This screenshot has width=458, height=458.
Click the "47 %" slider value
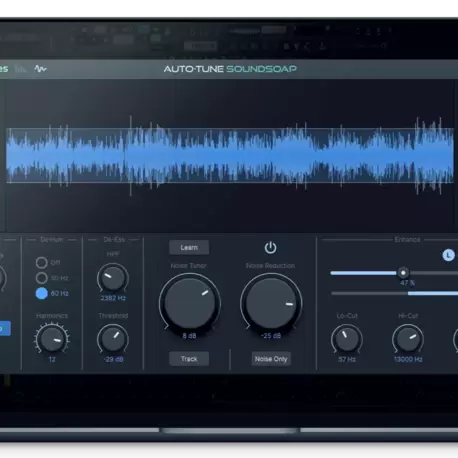point(407,283)
